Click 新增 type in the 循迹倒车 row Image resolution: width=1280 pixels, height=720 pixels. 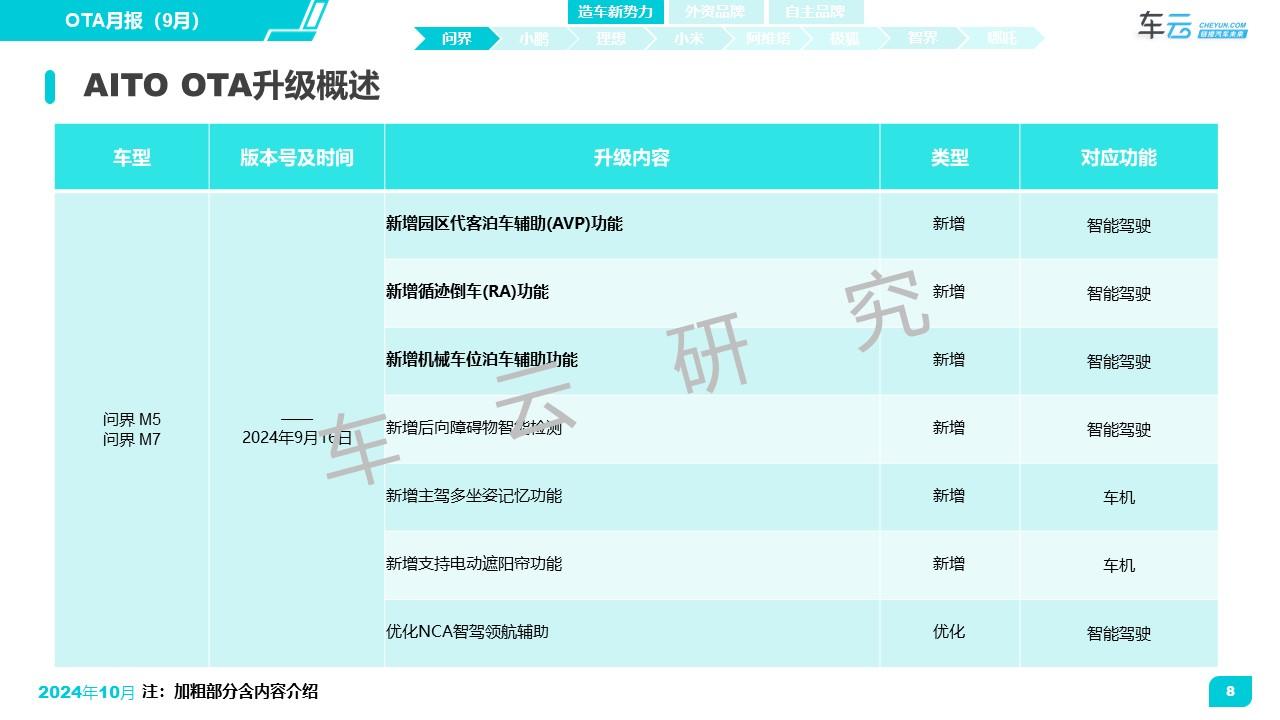point(949,292)
